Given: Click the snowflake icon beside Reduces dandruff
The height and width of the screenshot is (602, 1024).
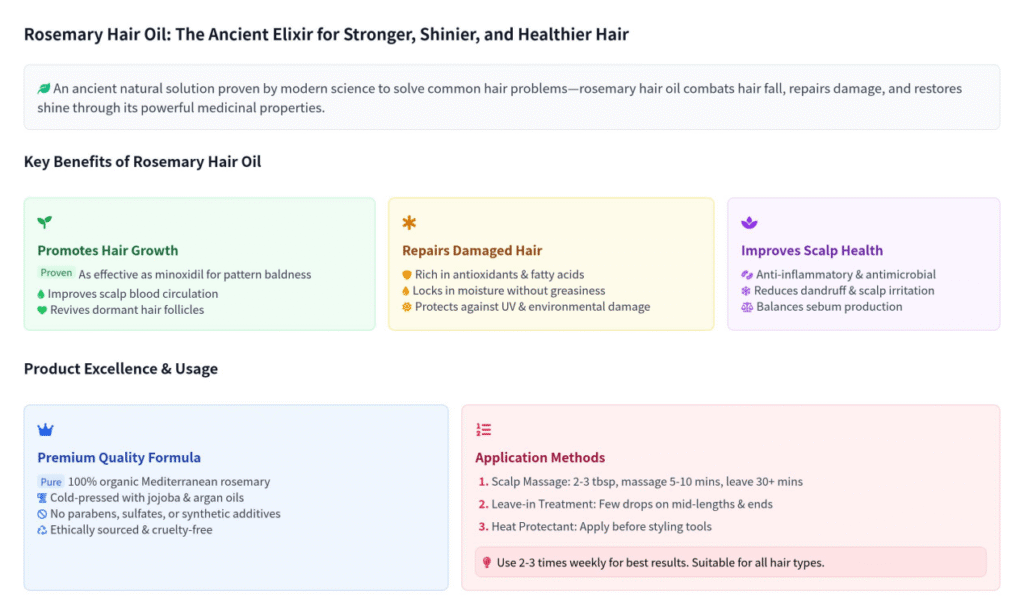Looking at the screenshot, I should click(746, 291).
